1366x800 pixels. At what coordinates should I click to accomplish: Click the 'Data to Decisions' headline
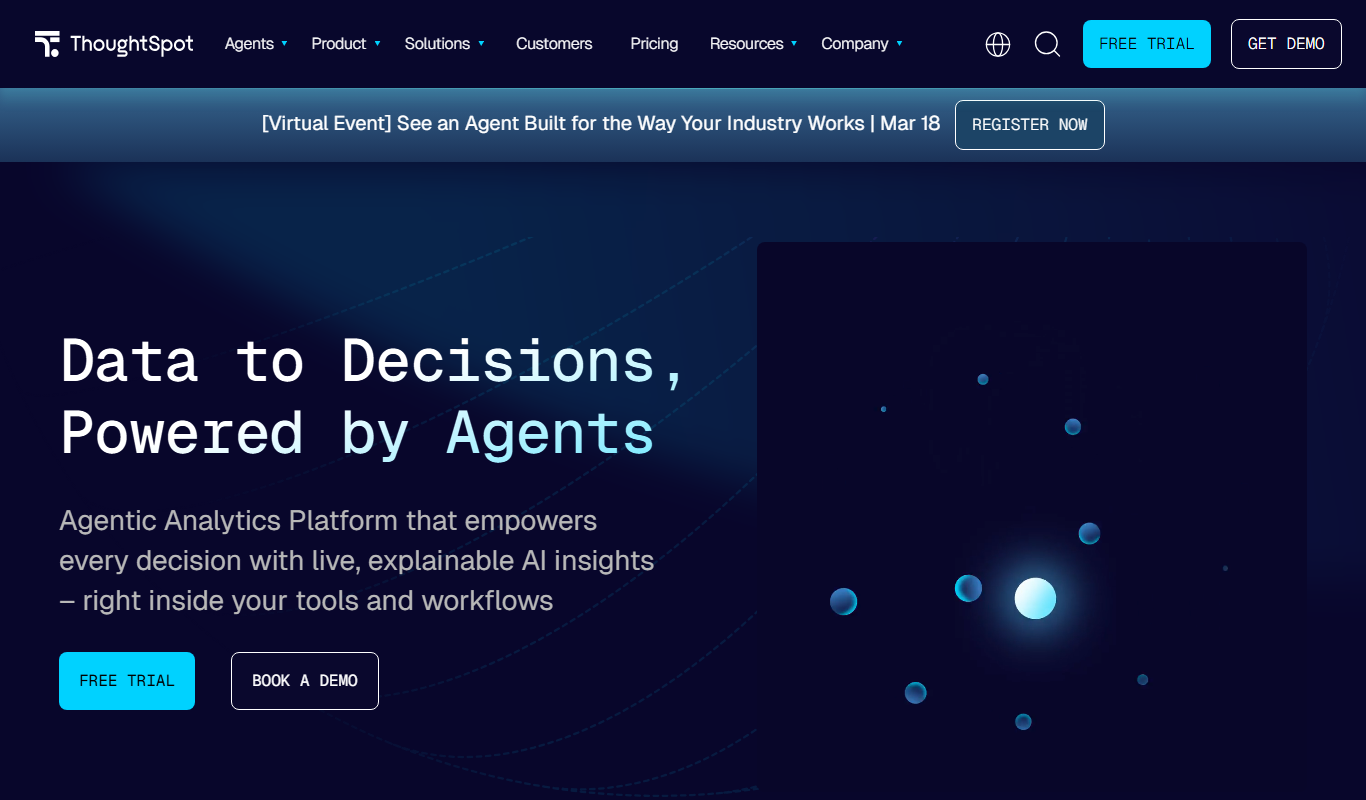pos(372,397)
